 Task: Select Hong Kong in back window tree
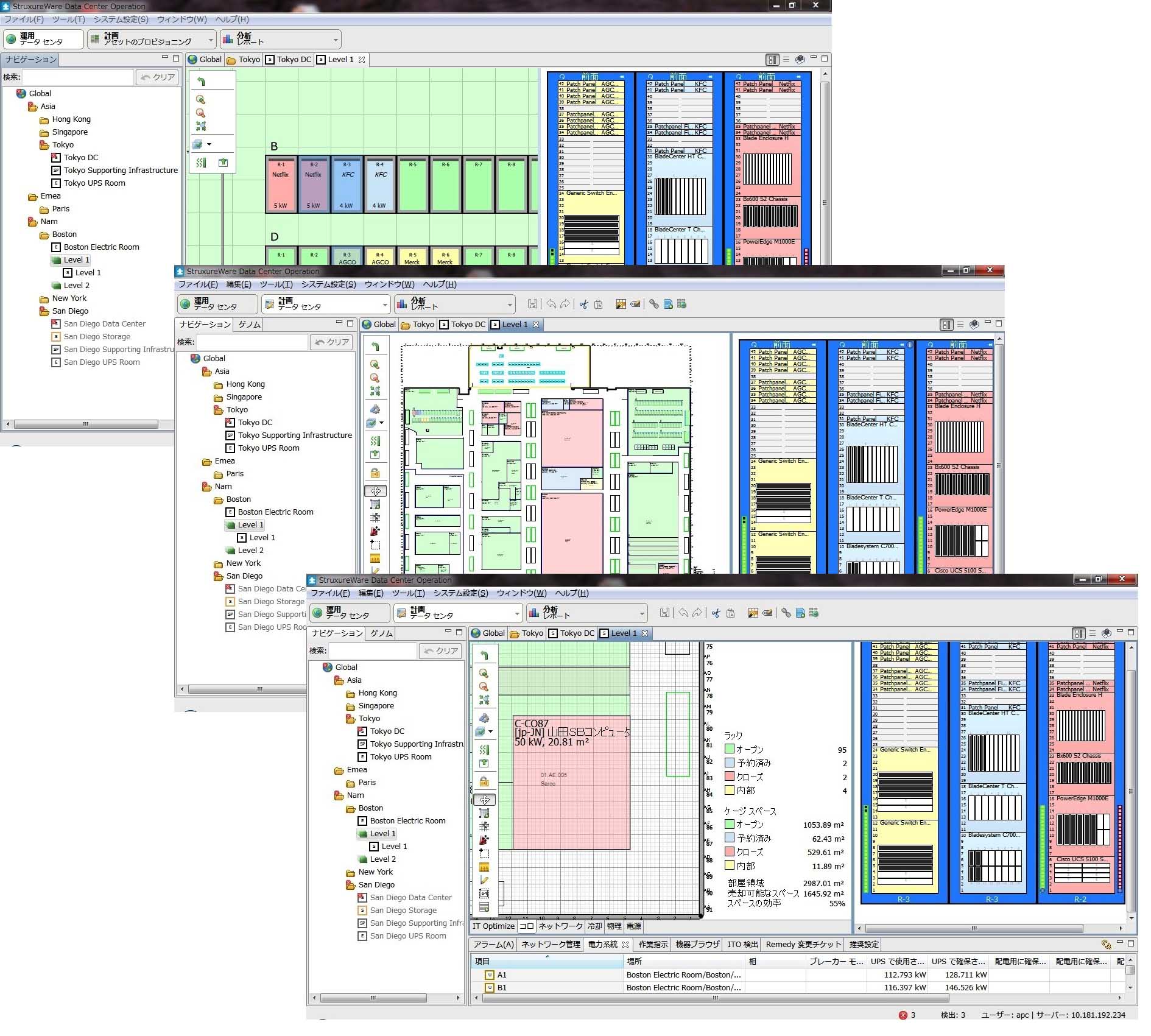(x=71, y=119)
